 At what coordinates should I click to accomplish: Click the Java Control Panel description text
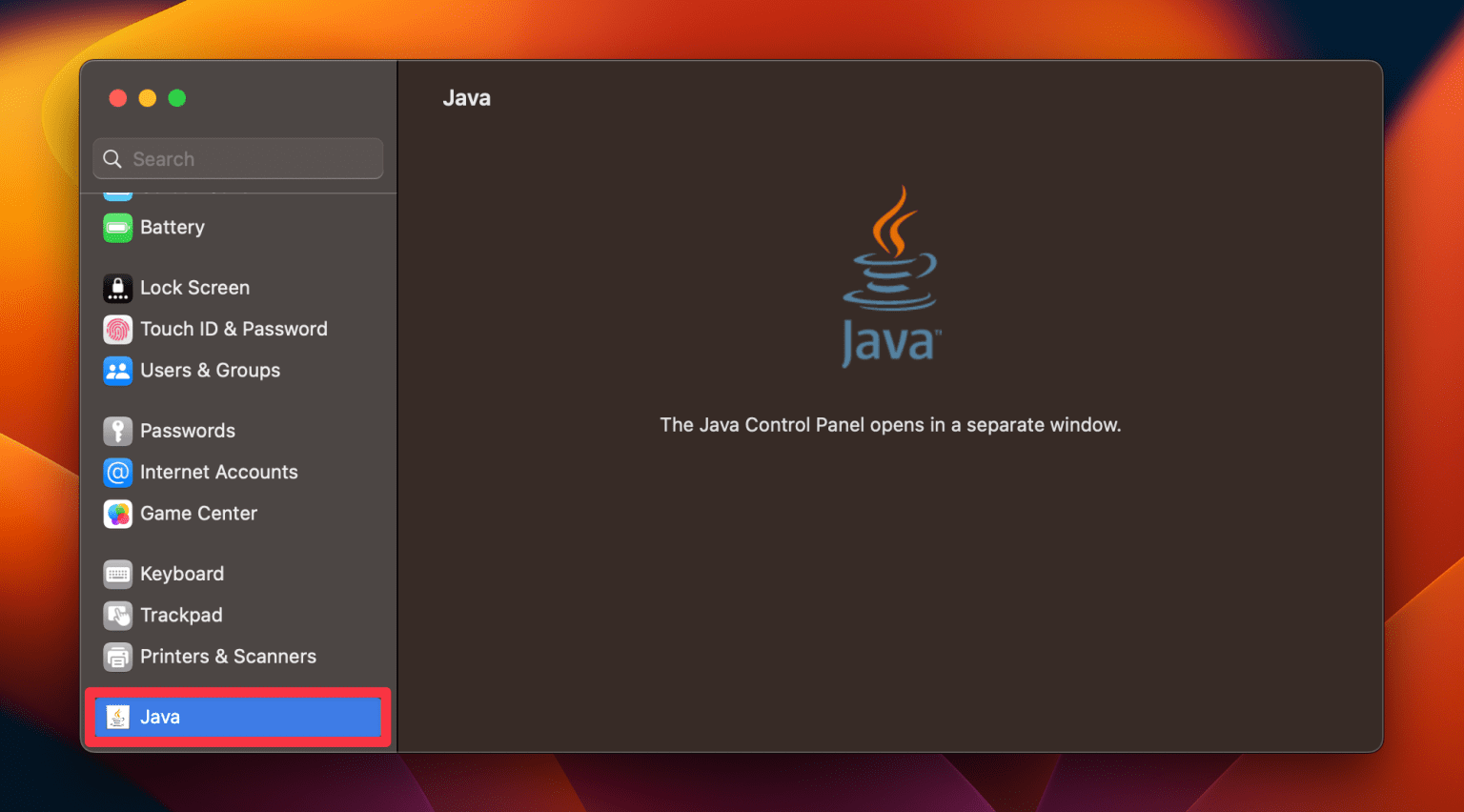coord(890,425)
